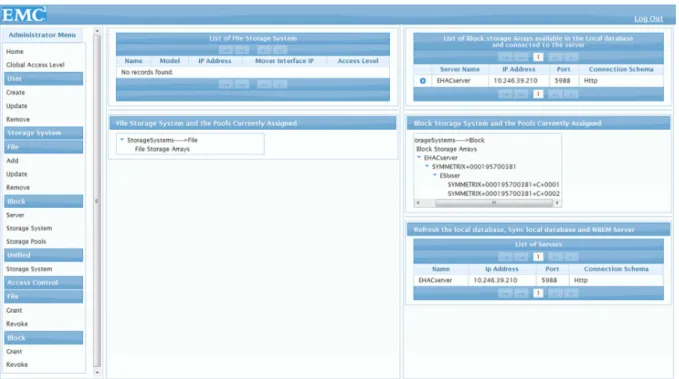The image size is (679, 379).
Task: Click last-page icon in upper Block Arrays paginator
Action: [571, 57]
